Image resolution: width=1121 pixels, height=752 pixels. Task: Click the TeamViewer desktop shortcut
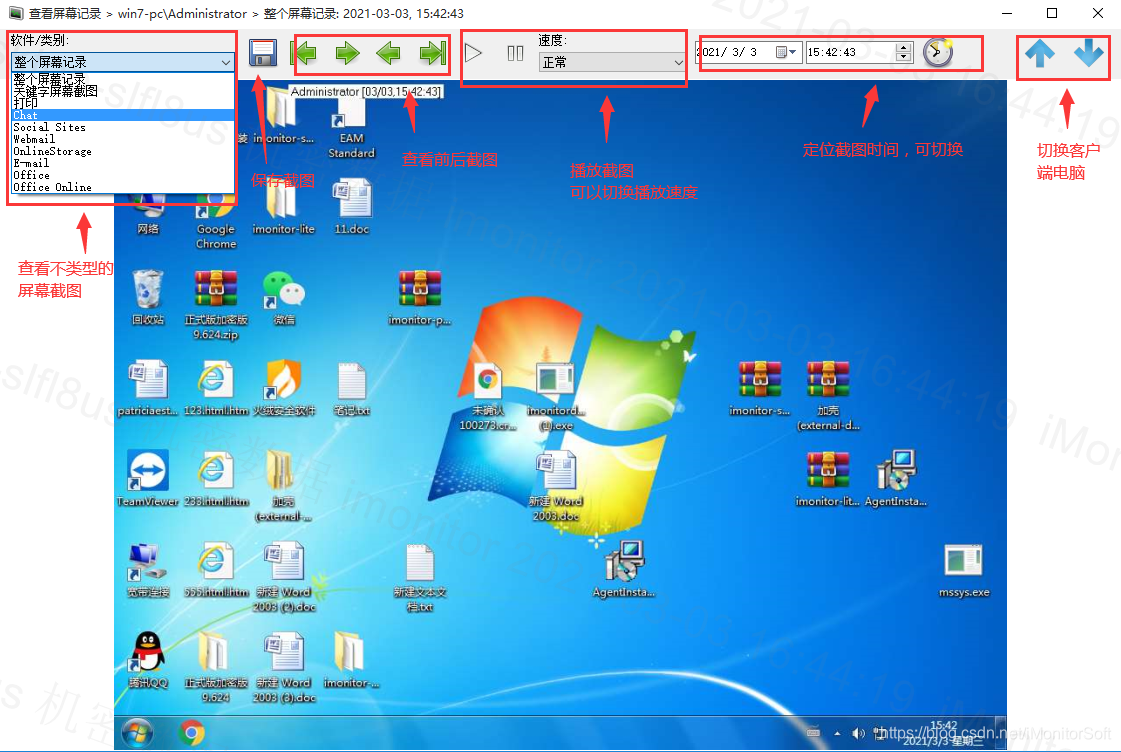point(148,478)
